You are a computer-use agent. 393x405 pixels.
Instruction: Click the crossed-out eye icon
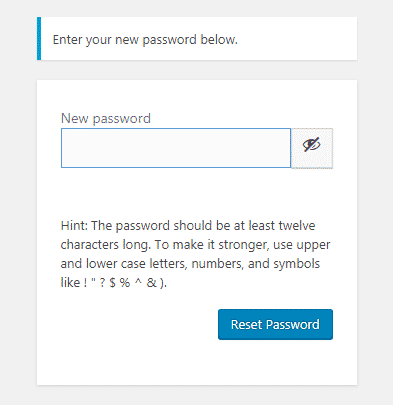(311, 145)
